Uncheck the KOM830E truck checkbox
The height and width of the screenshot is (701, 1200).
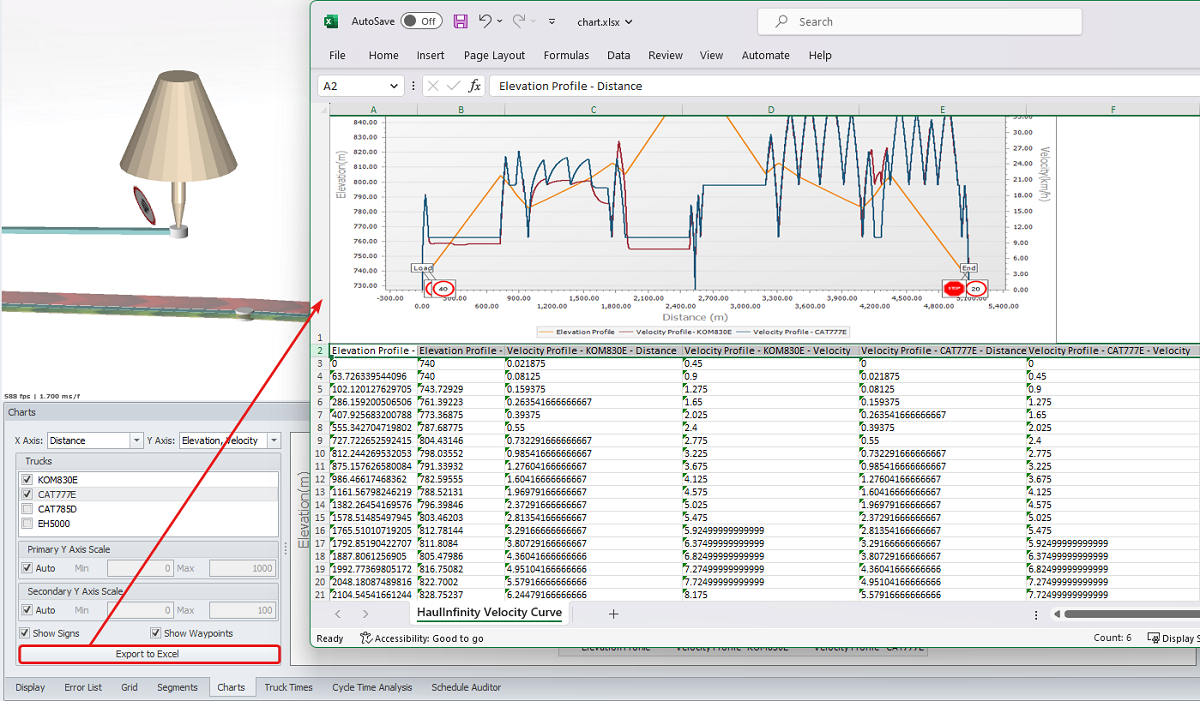(x=28, y=480)
